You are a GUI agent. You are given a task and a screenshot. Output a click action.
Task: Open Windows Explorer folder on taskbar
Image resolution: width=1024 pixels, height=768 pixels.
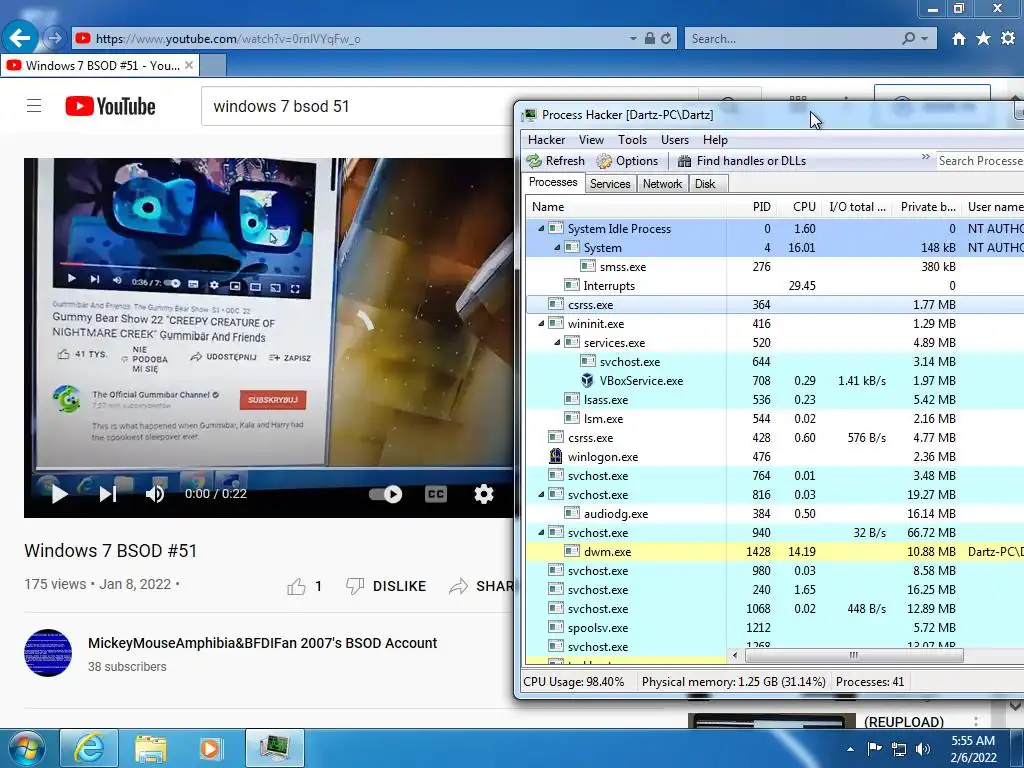[x=151, y=748]
